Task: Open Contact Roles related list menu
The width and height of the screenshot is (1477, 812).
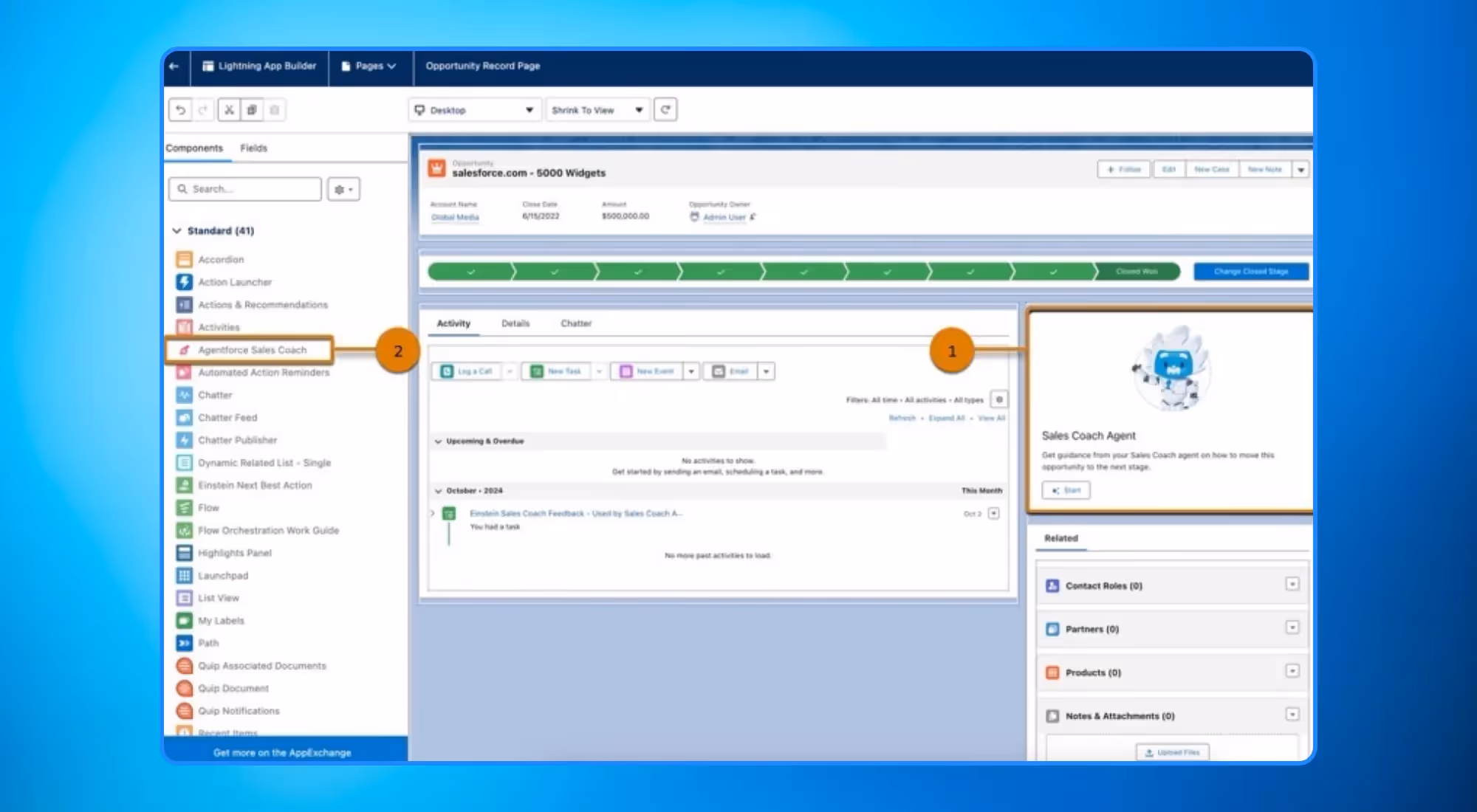Action: 1292,584
